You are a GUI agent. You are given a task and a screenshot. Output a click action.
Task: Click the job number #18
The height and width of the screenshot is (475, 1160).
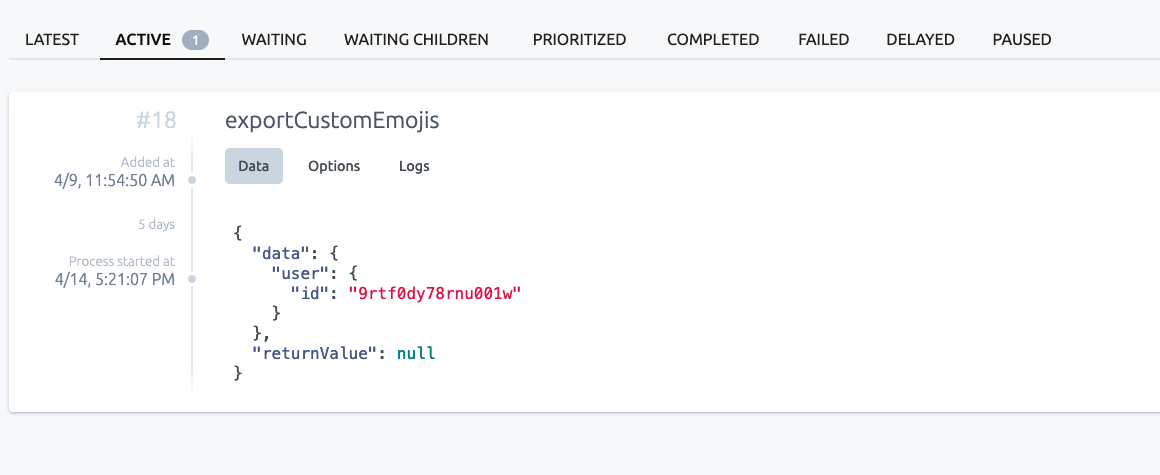[156, 121]
